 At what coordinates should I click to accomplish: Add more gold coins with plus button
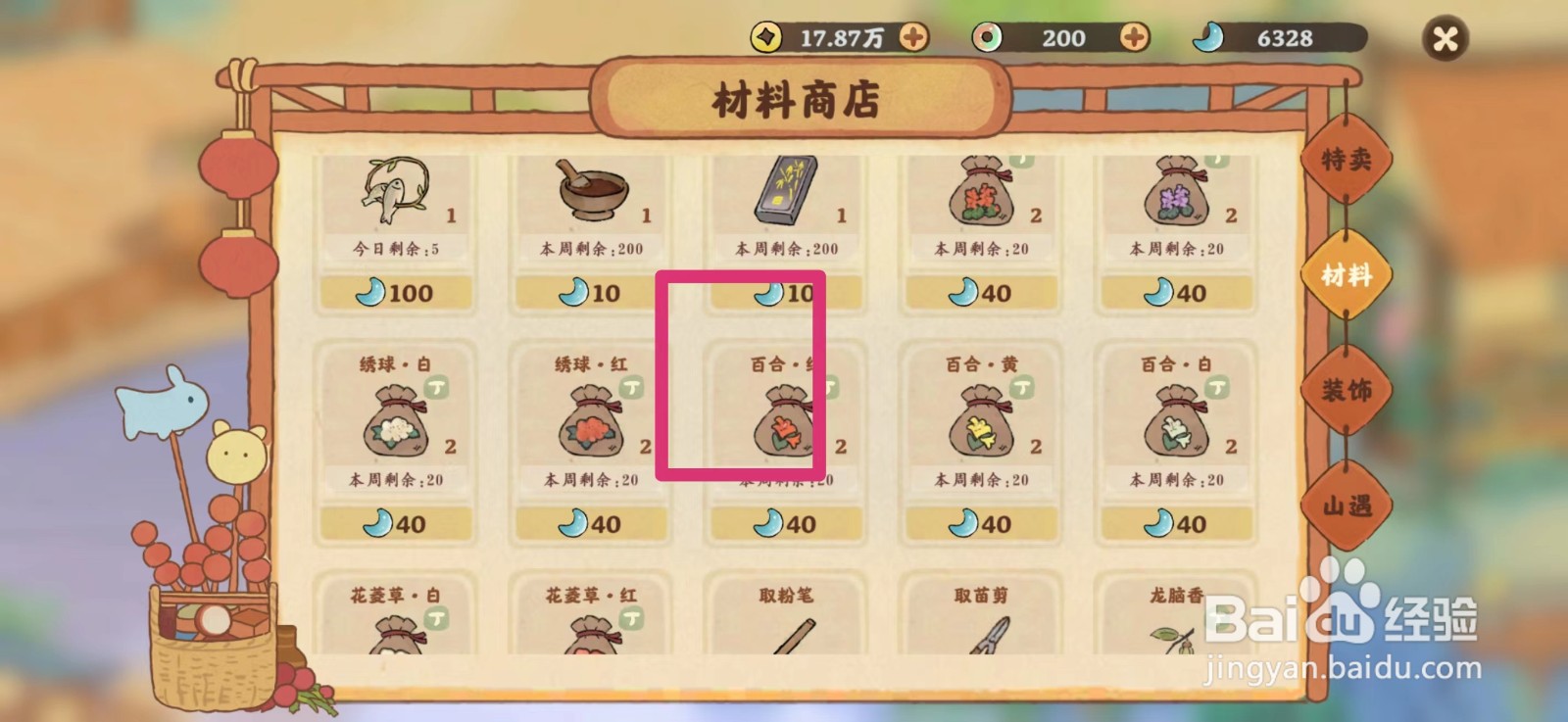point(913,37)
